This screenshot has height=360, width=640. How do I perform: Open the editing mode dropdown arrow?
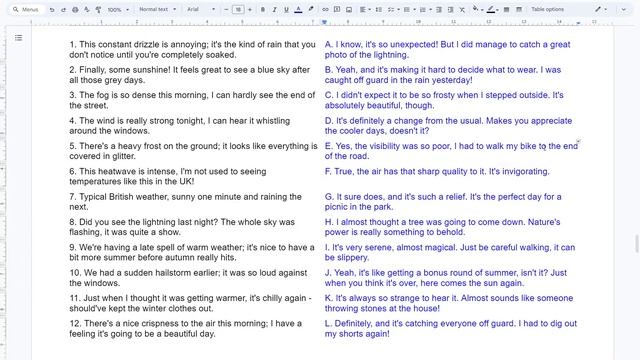click(x=605, y=9)
